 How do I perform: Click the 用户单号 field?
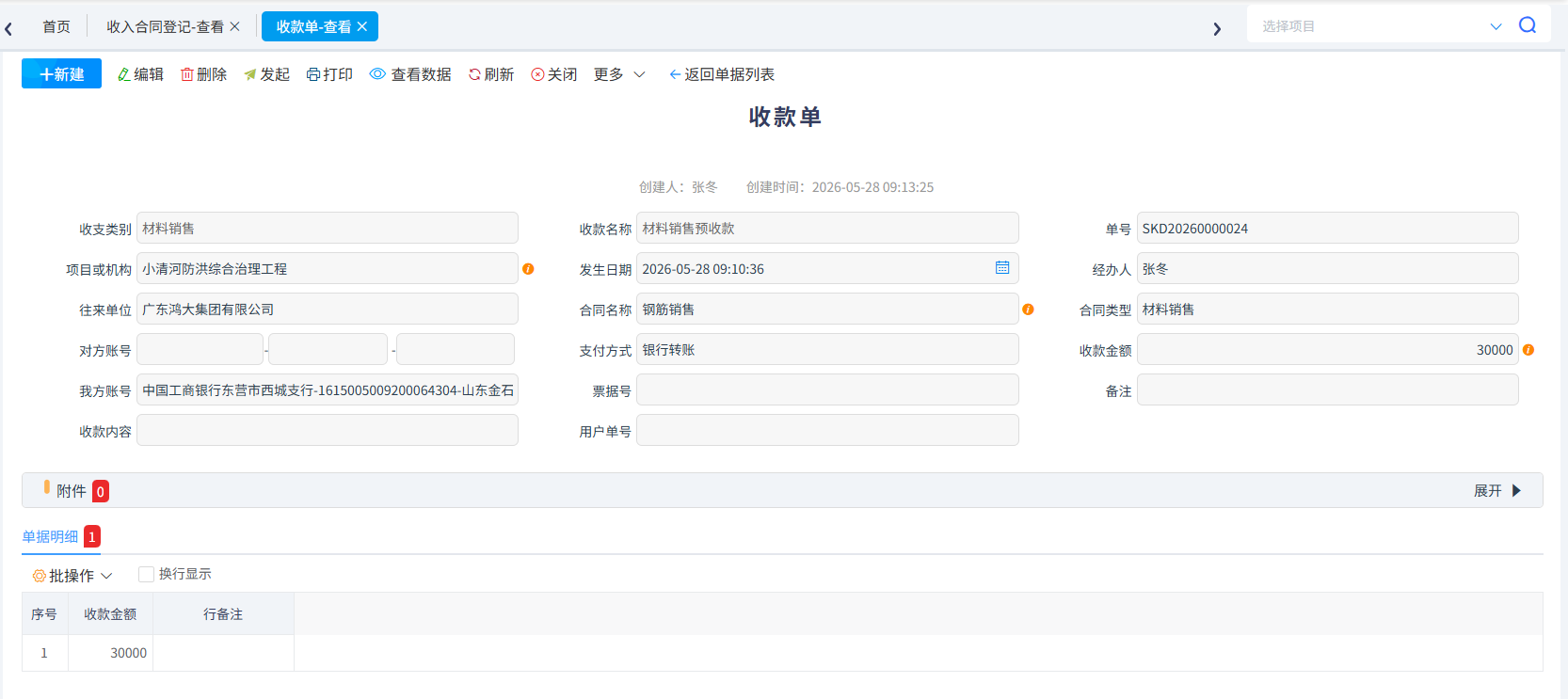coord(827,430)
